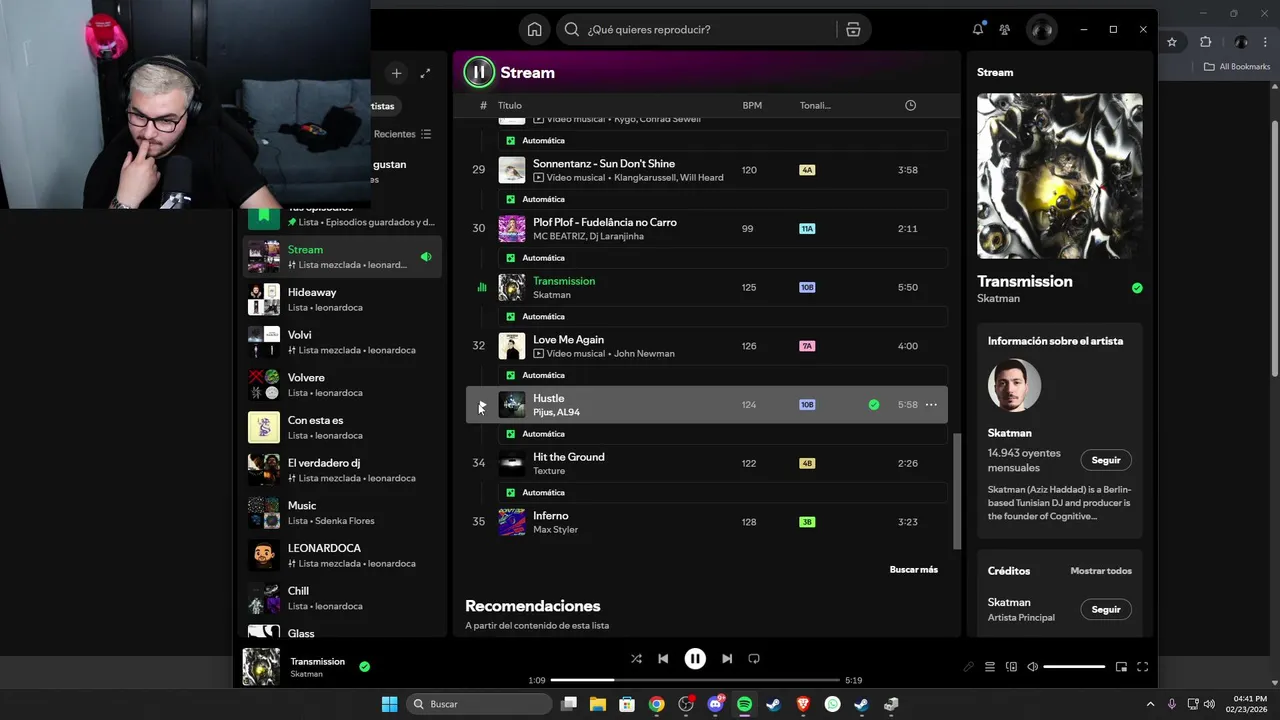Skip to the next track
Image resolution: width=1280 pixels, height=720 pixels.
tap(727, 659)
